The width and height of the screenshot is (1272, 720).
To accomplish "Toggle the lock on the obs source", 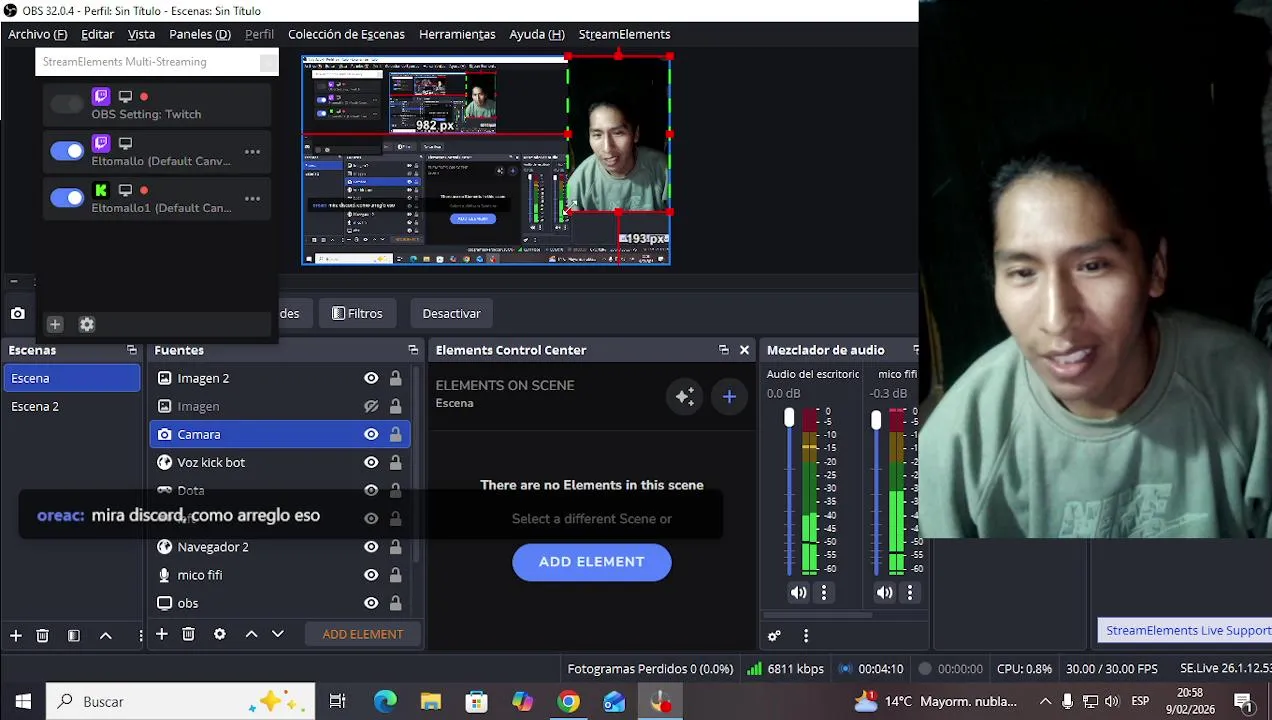I will pos(396,603).
